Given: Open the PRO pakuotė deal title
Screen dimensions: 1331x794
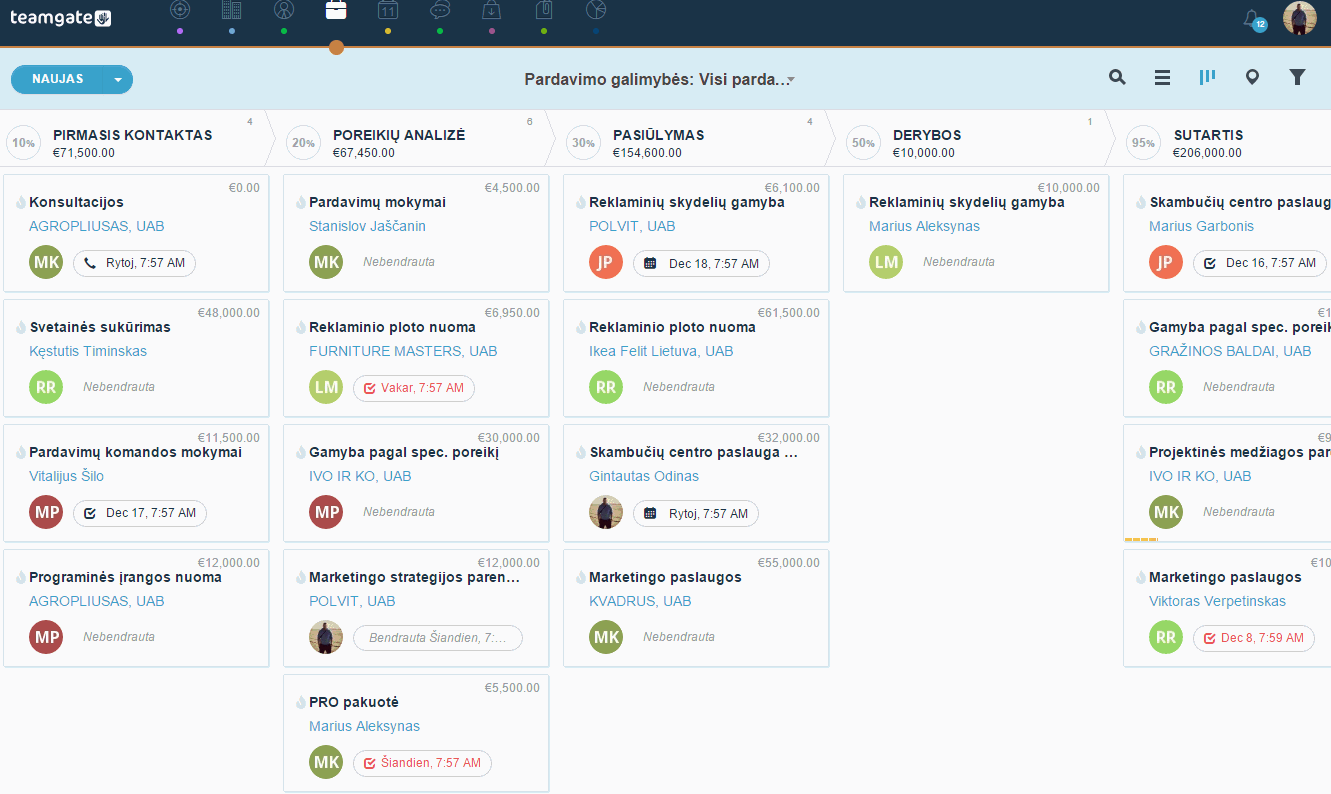Looking at the screenshot, I should click(354, 702).
